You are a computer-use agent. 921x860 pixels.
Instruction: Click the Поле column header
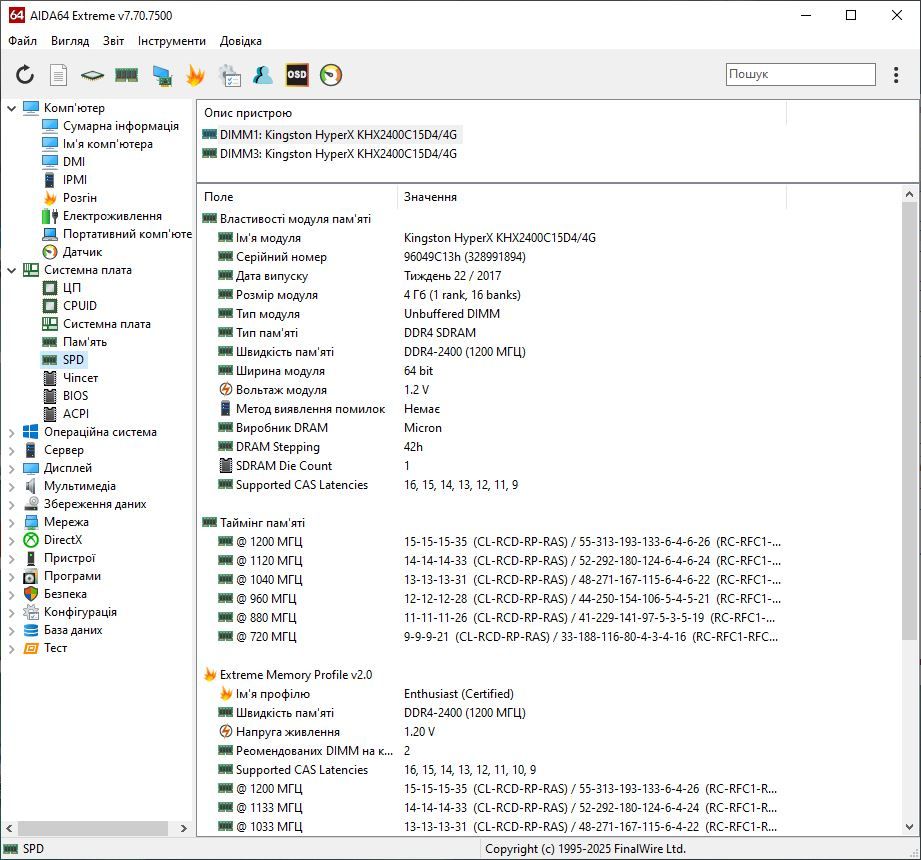298,197
